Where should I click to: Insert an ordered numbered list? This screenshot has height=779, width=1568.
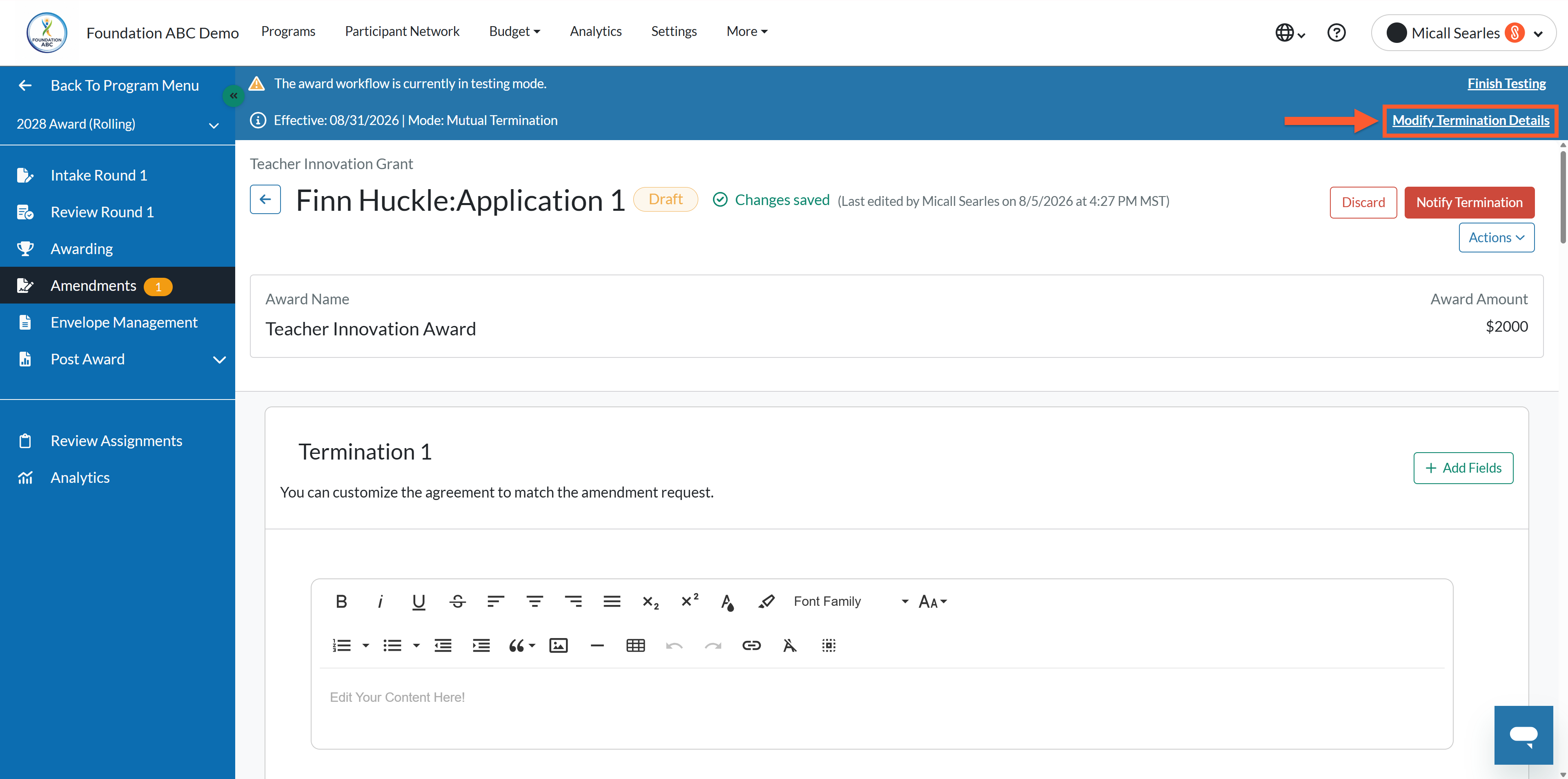coord(342,645)
